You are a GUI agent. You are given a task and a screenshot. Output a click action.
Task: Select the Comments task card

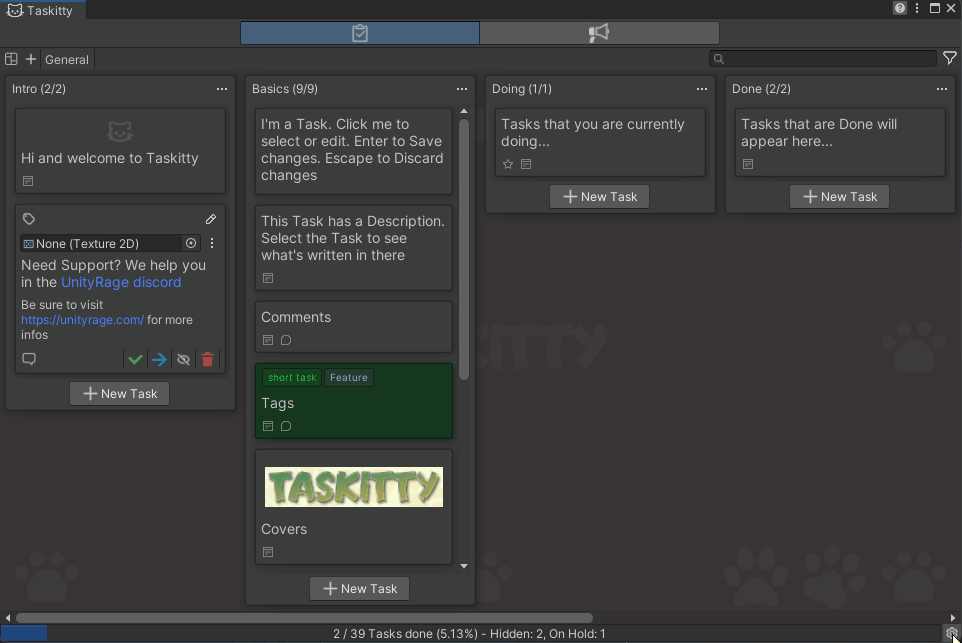pos(353,326)
